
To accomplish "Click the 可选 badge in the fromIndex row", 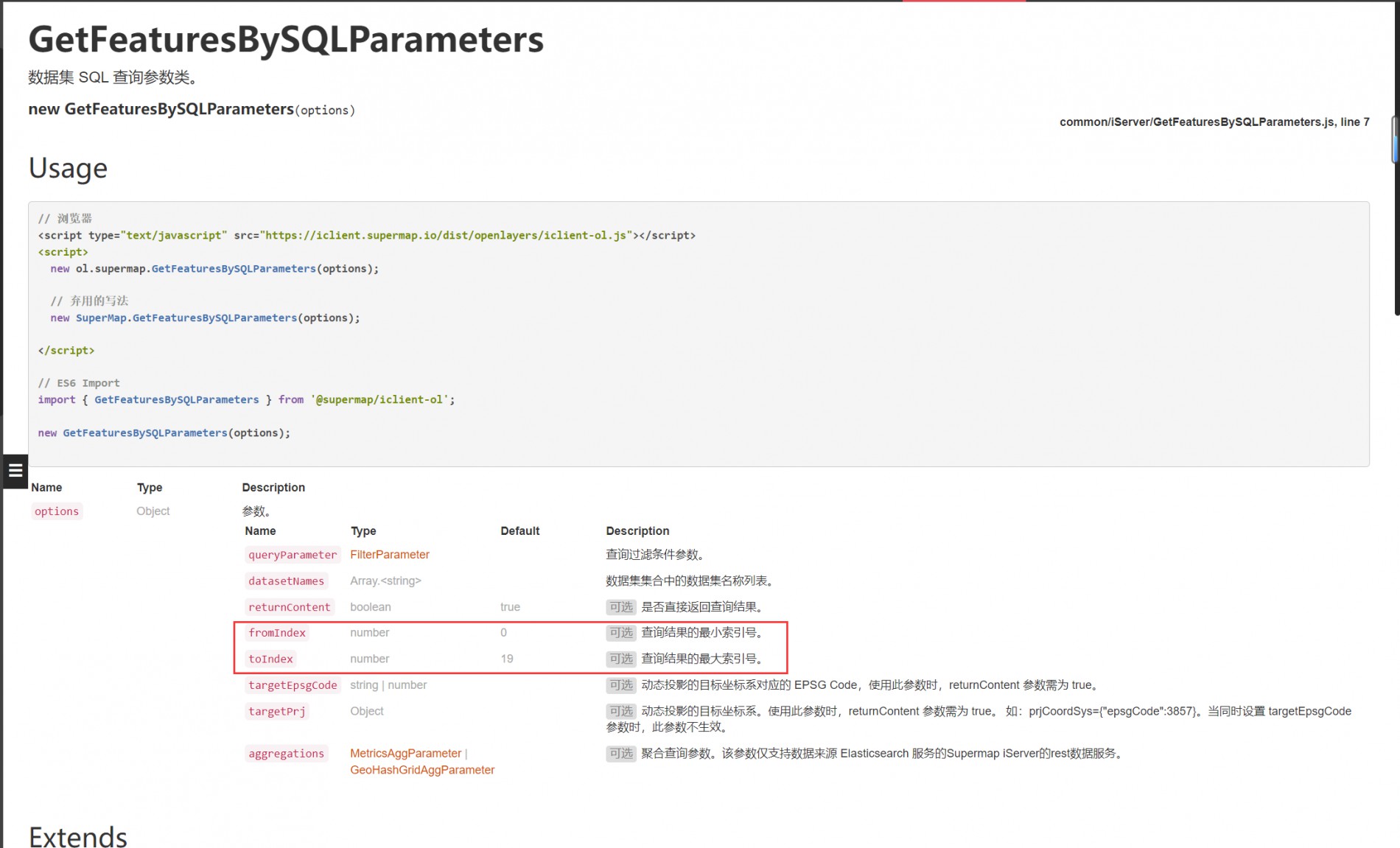I will point(621,633).
